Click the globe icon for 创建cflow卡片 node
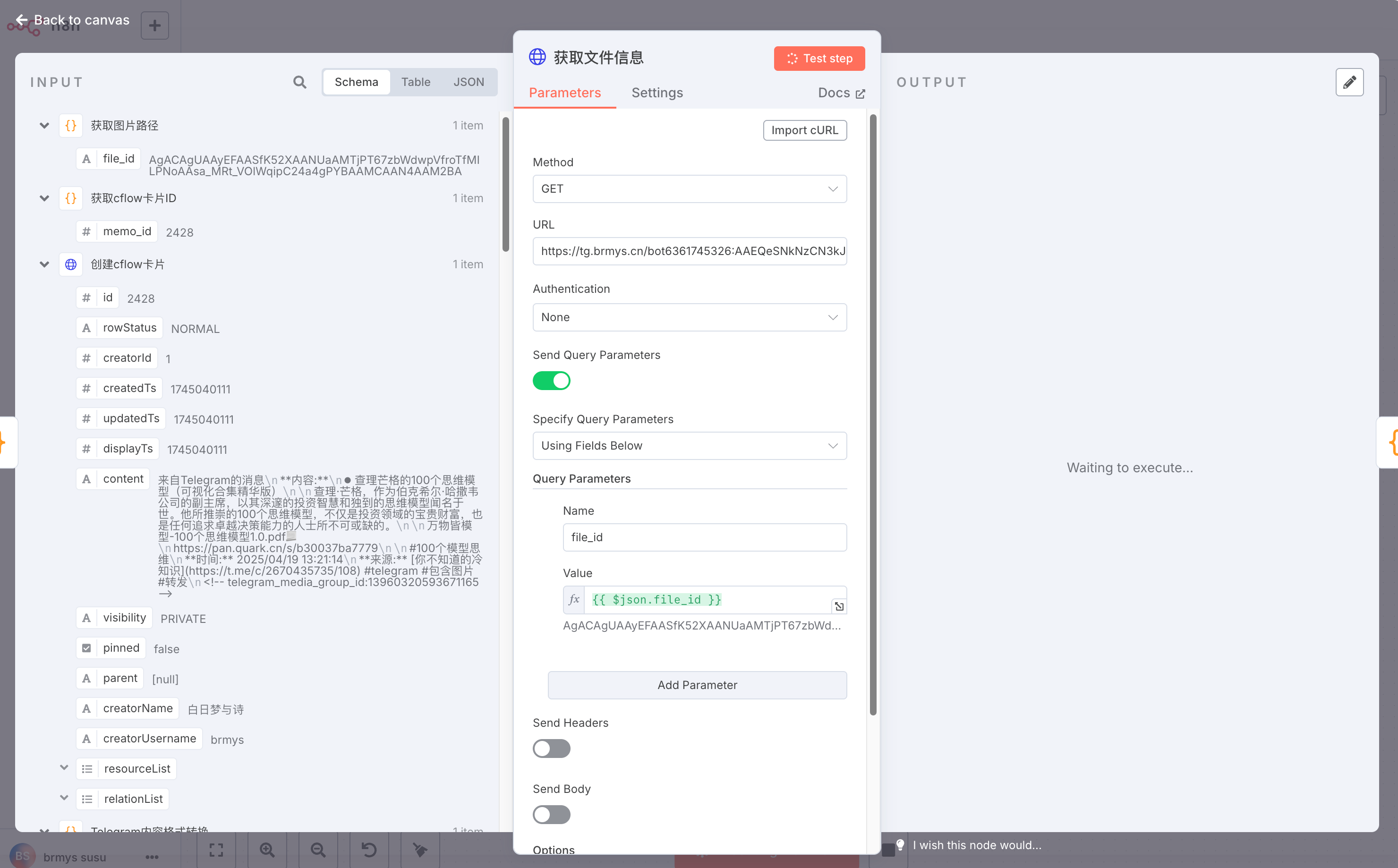This screenshot has width=1398, height=868. point(71,264)
